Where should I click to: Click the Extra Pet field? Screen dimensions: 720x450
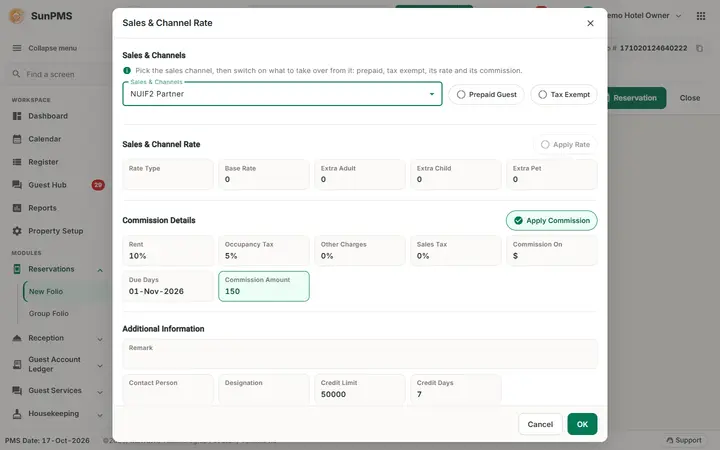(552, 174)
